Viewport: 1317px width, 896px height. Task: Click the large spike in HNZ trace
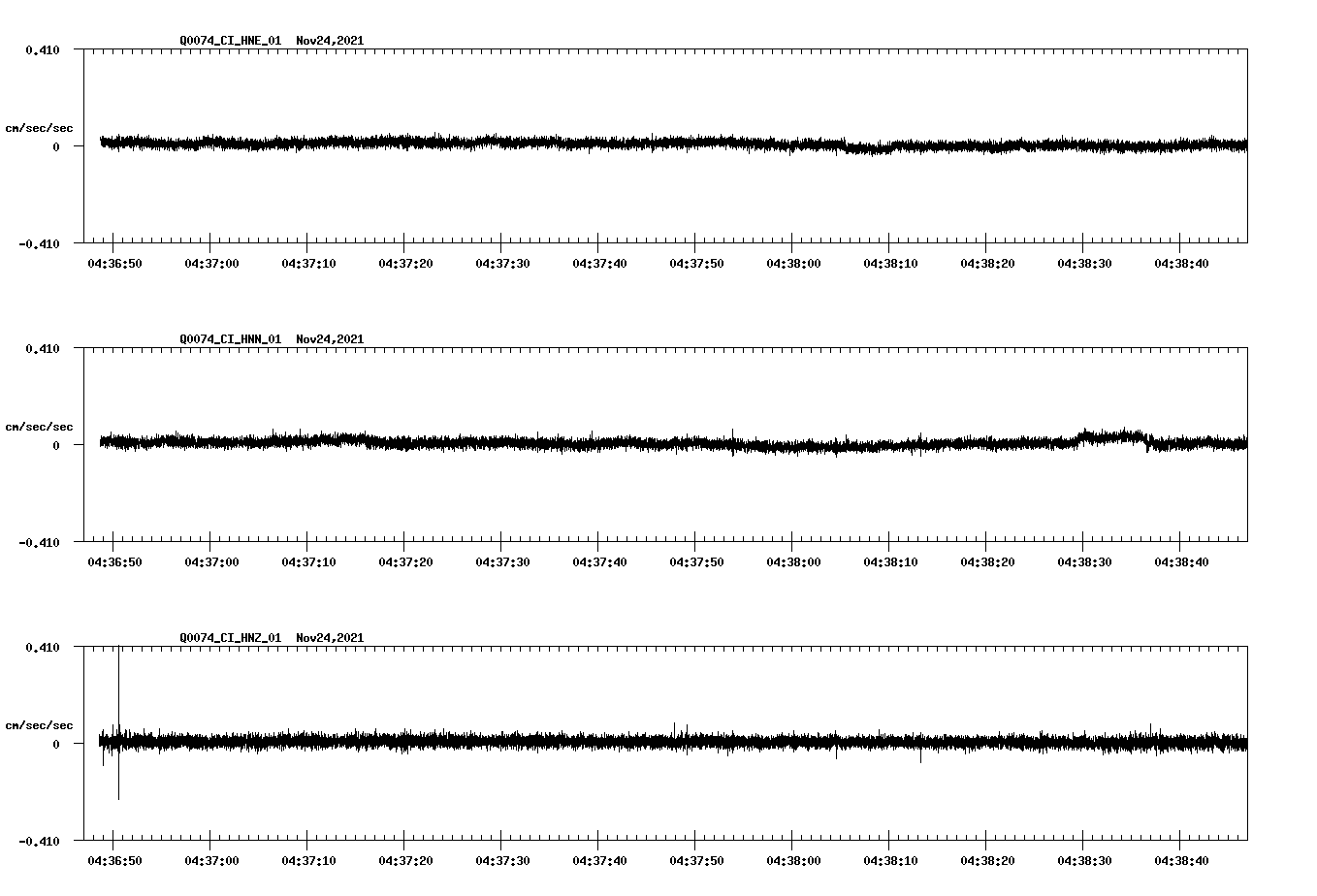click(x=118, y=722)
